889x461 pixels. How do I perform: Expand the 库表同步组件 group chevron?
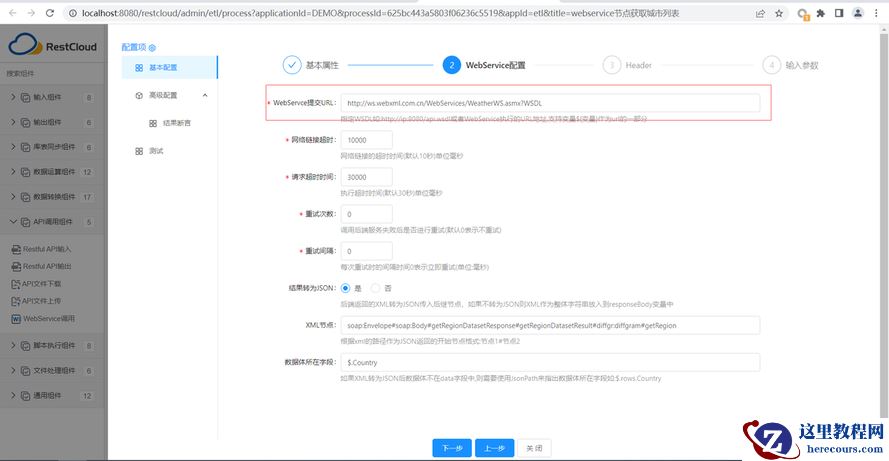(x=13, y=146)
